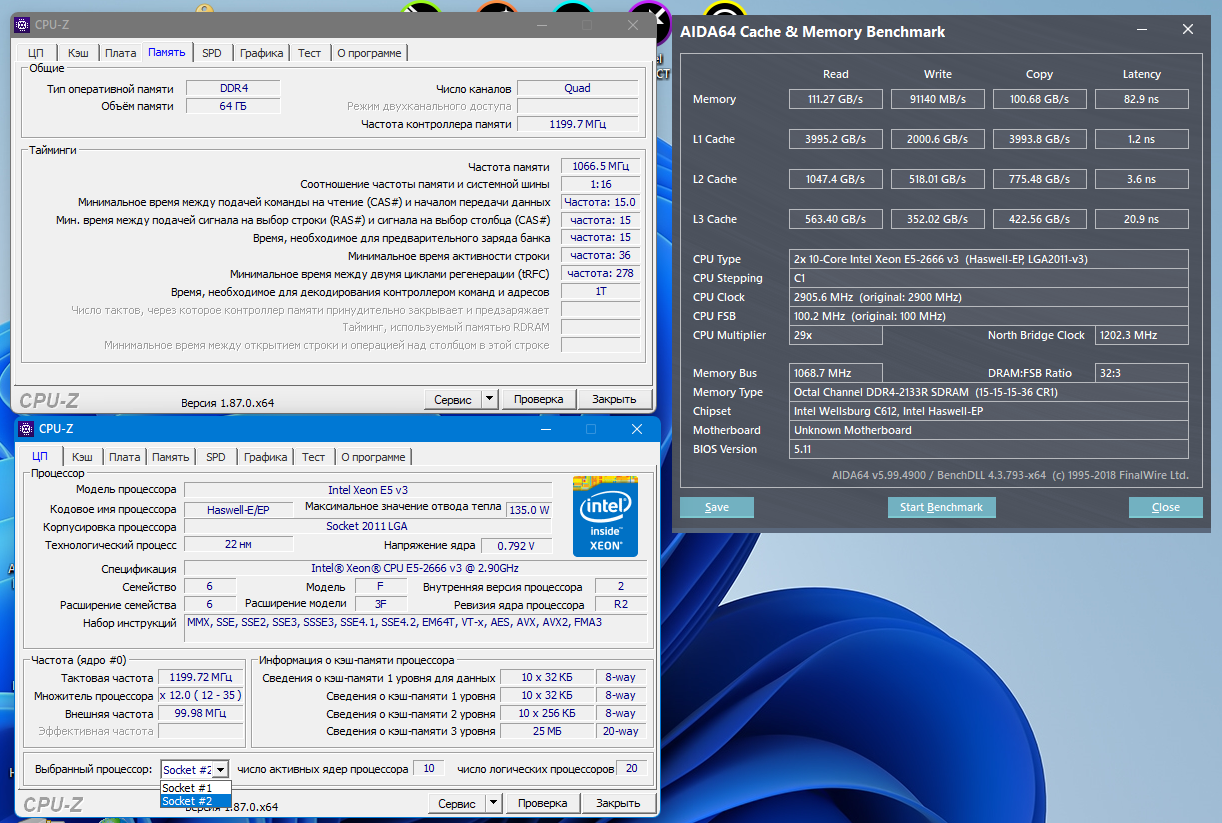Open the selected processor Socket dropdown

[x=220, y=769]
